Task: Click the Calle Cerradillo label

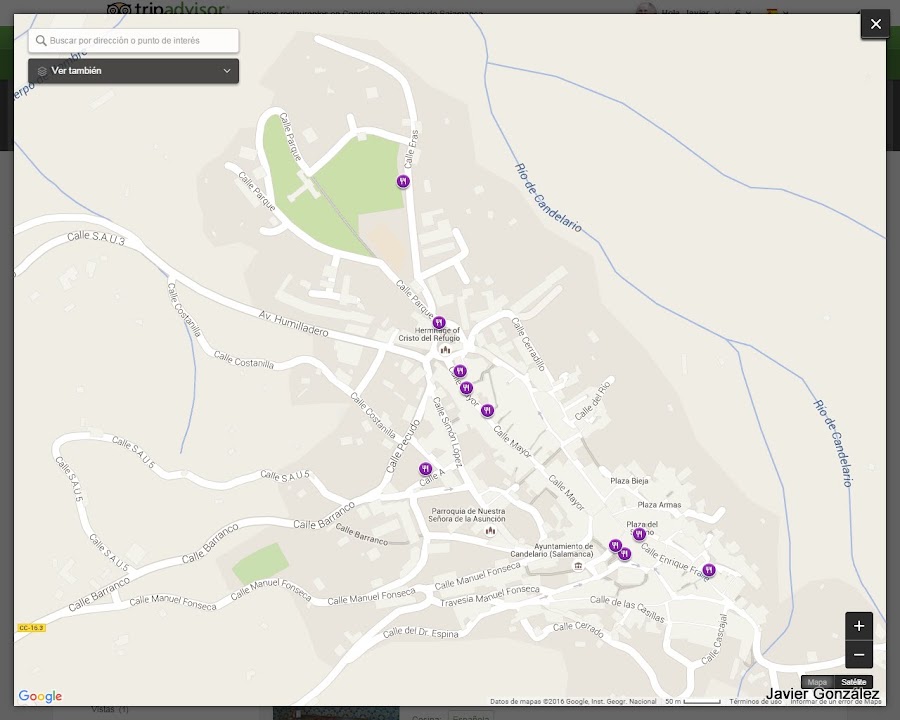Action: 528,344
